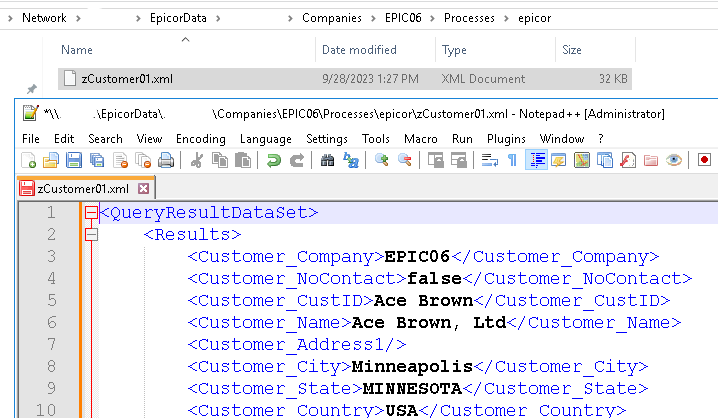718x418 pixels.
Task: Toggle the monitoring eye icon
Action: click(x=674, y=160)
